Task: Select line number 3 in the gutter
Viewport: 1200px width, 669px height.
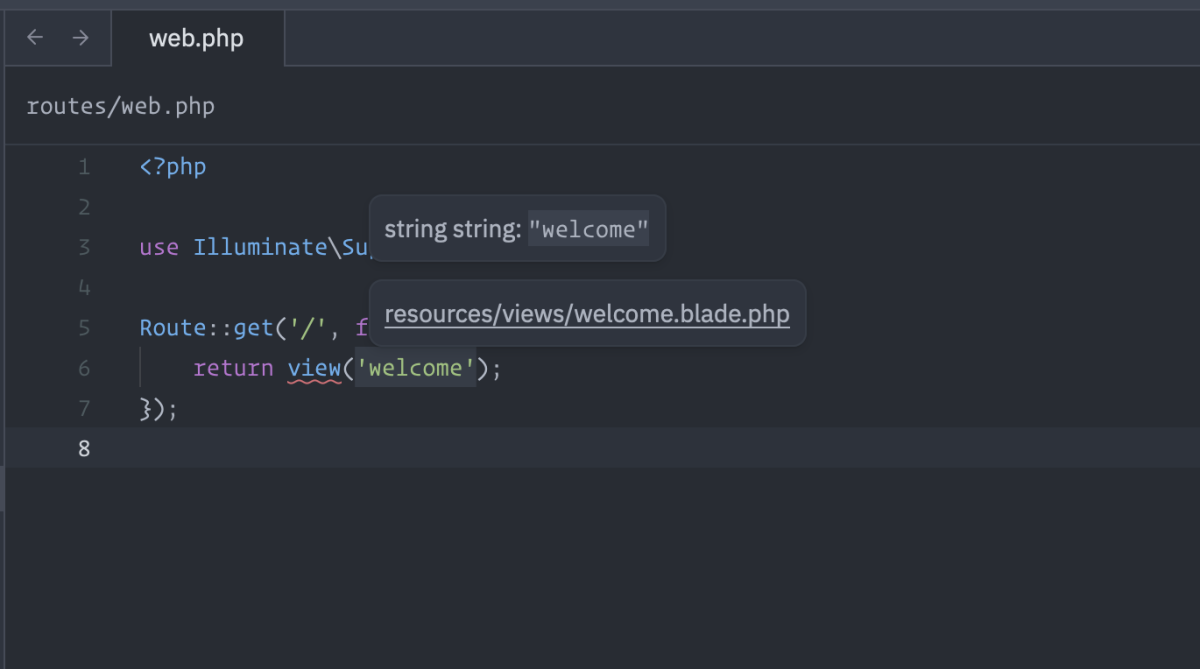Action: point(84,247)
